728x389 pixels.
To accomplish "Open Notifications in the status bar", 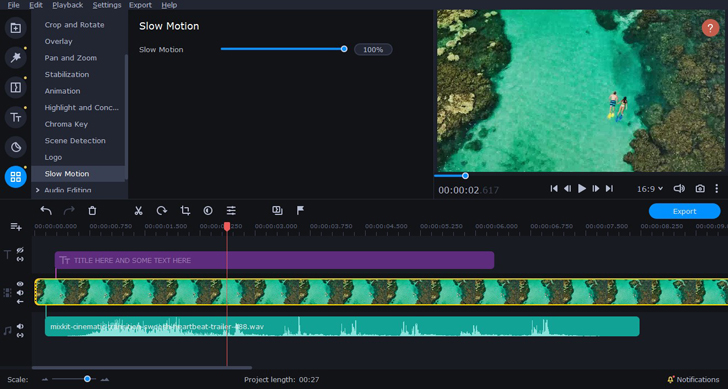I will coord(693,379).
